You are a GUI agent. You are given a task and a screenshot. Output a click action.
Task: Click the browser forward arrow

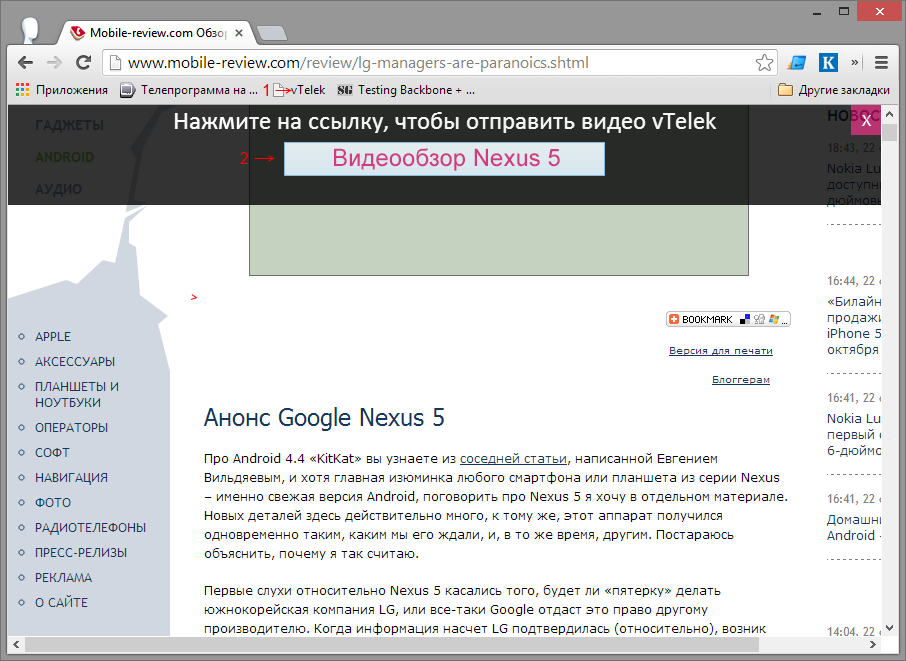pyautogui.click(x=54, y=62)
